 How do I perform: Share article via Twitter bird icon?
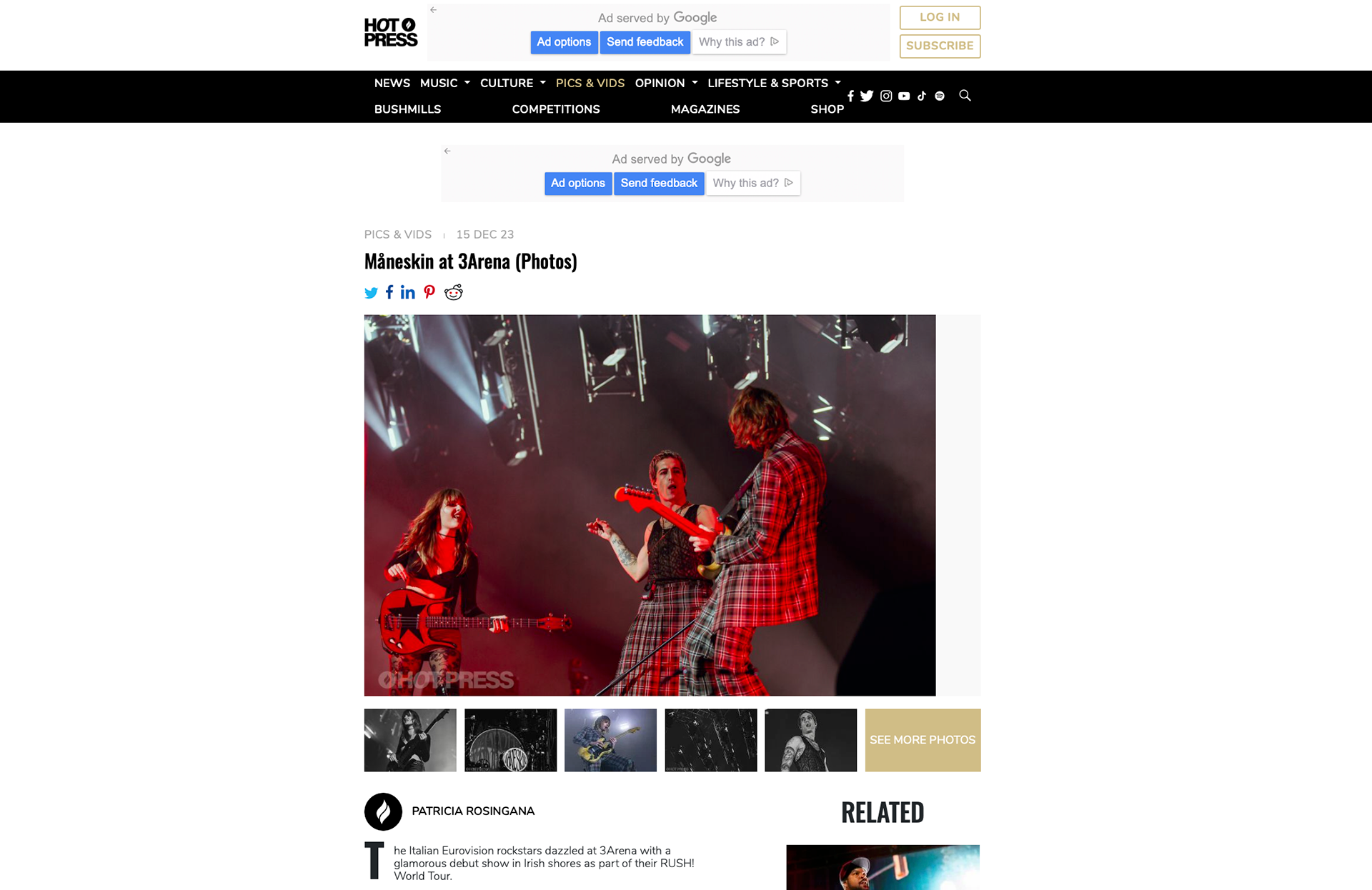pos(371,292)
